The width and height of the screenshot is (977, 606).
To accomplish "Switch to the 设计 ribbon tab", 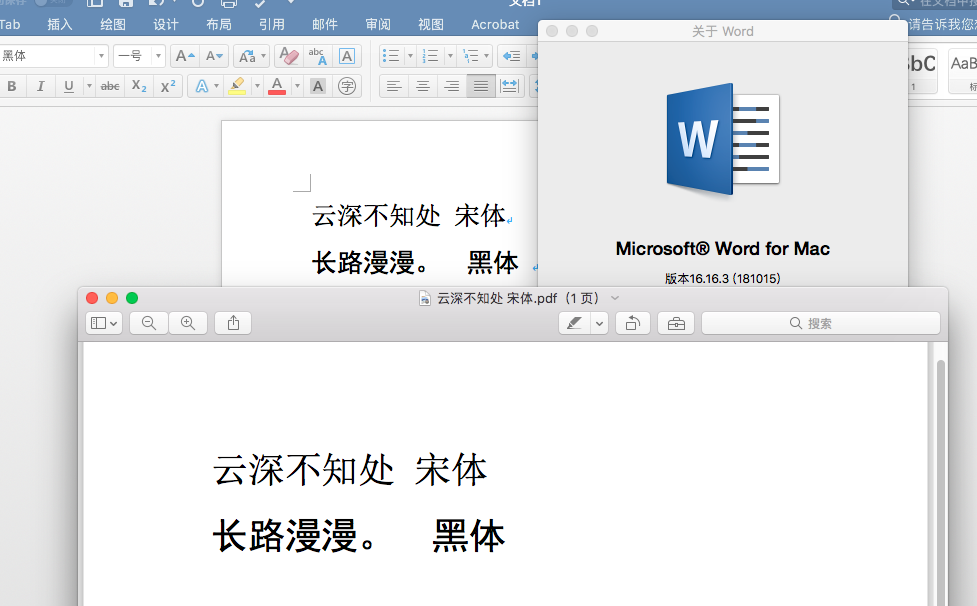I will point(166,24).
